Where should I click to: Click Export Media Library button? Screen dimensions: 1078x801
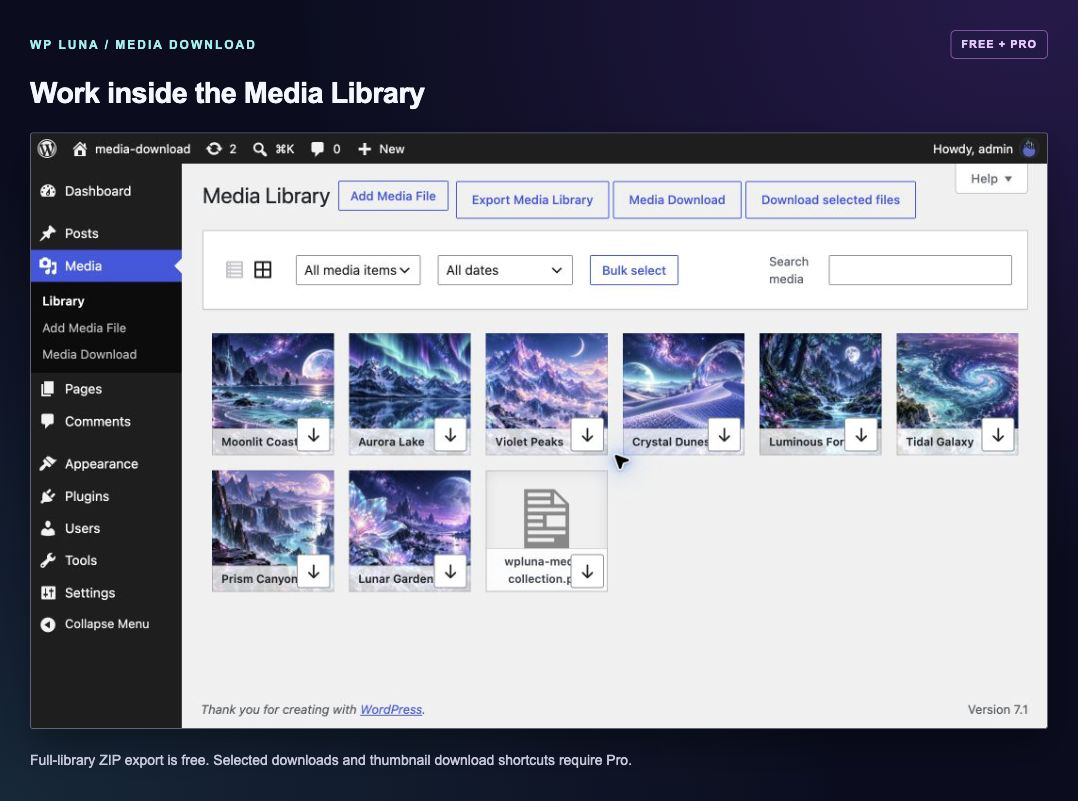tap(532, 200)
